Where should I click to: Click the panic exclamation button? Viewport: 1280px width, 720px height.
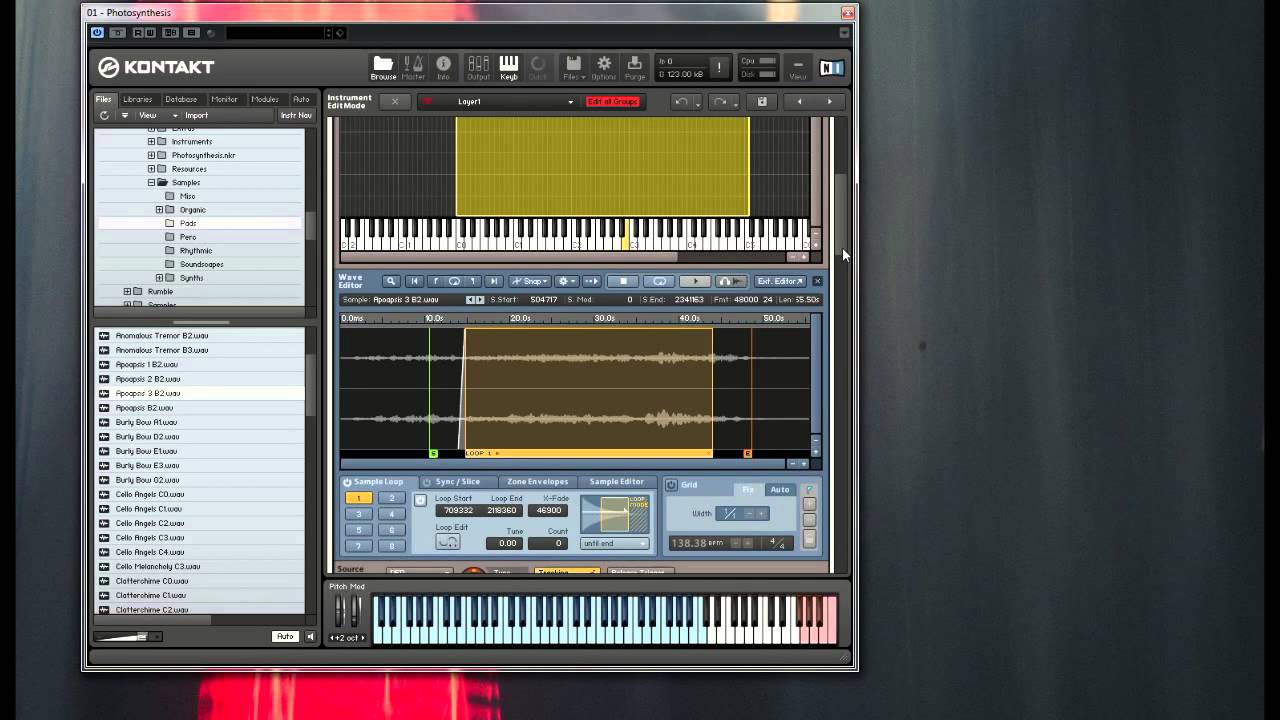719,67
